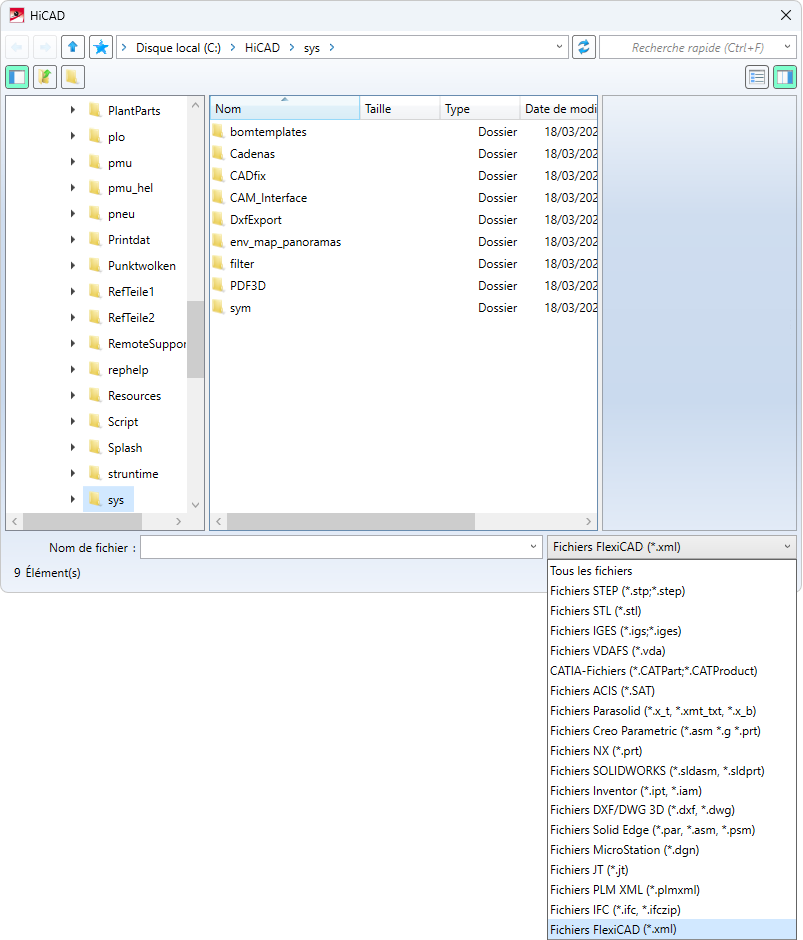Select the bomtemplates folder row
The height and width of the screenshot is (940, 803).
click(x=404, y=132)
